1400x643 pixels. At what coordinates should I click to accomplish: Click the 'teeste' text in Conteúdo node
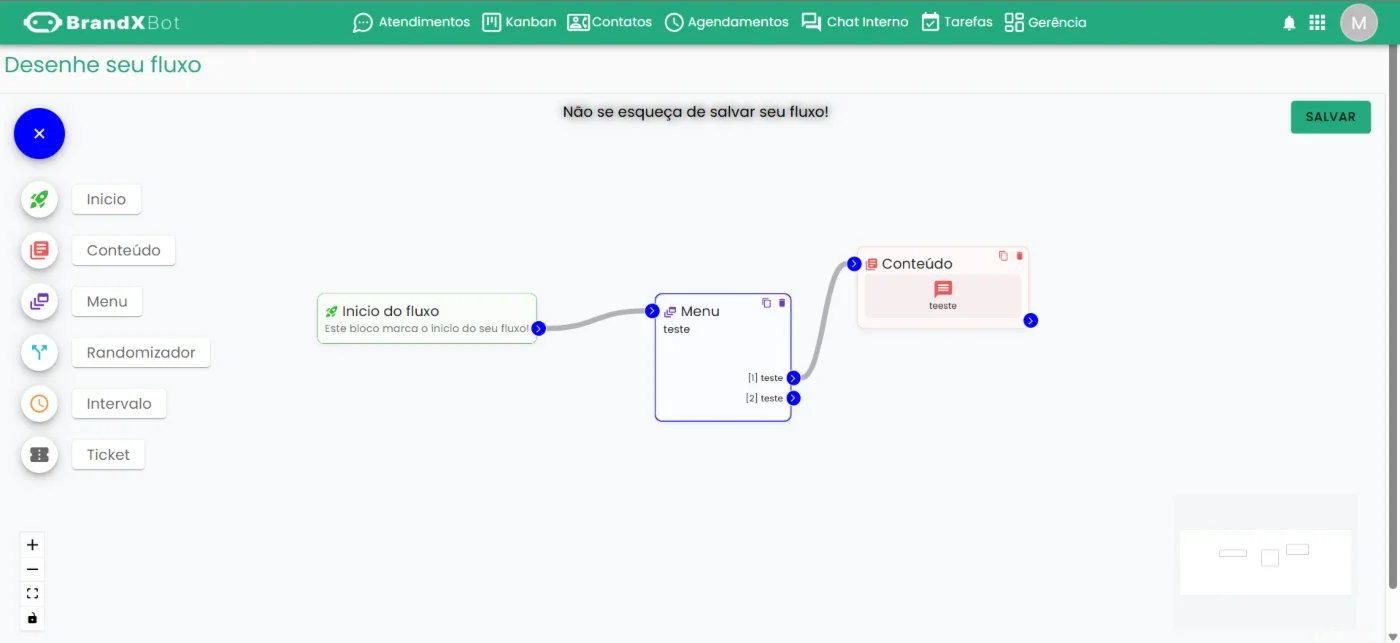[943, 306]
